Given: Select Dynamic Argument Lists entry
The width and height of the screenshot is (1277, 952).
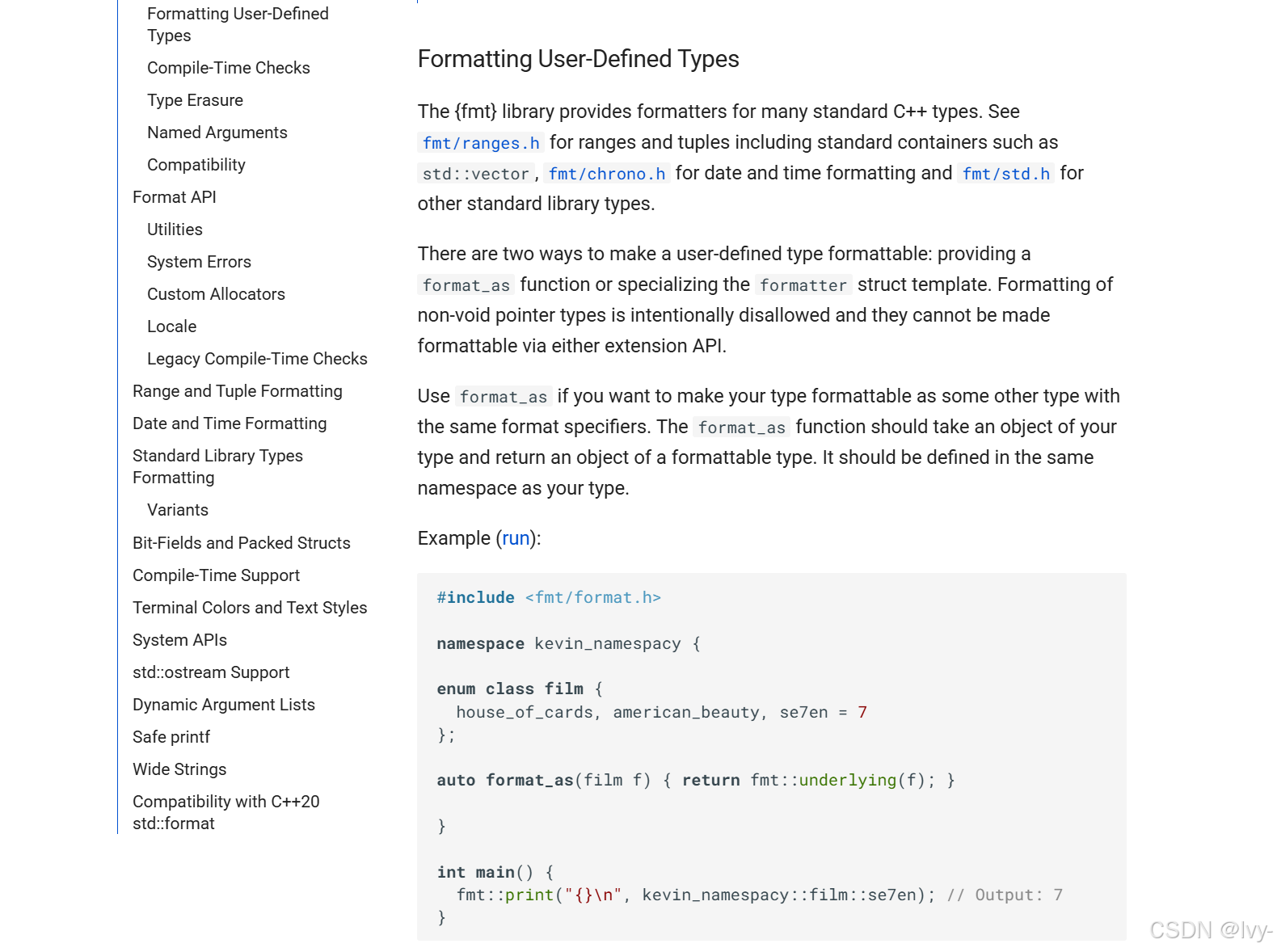Looking at the screenshot, I should tap(224, 705).
